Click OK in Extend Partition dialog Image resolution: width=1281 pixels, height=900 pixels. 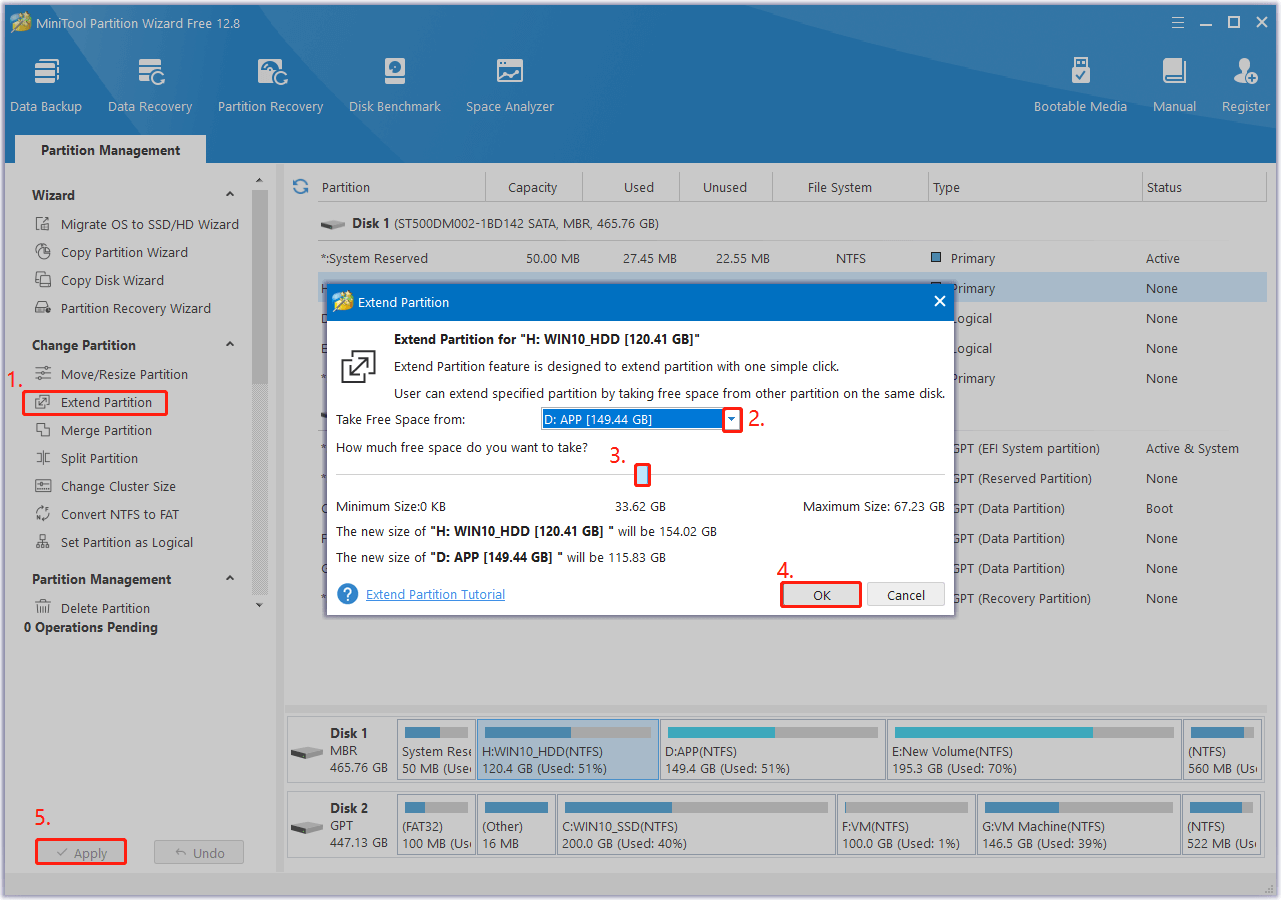tap(821, 595)
